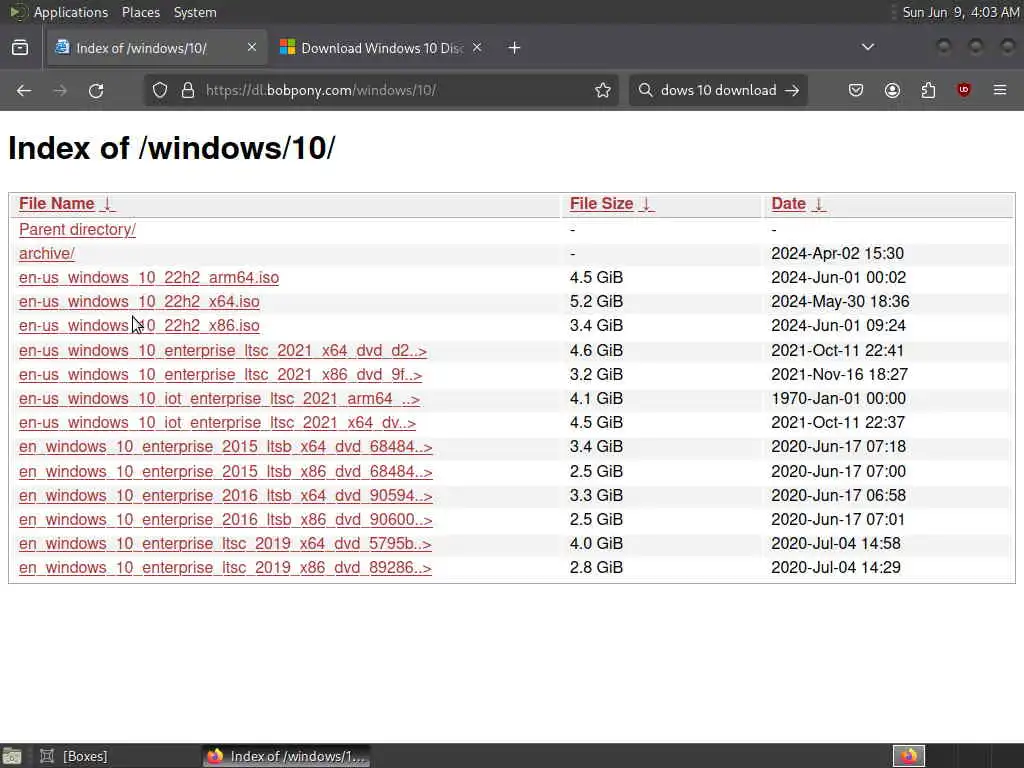Sort by File Name using the arrow
Image resolution: width=1024 pixels, height=768 pixels.
[x=108, y=204]
